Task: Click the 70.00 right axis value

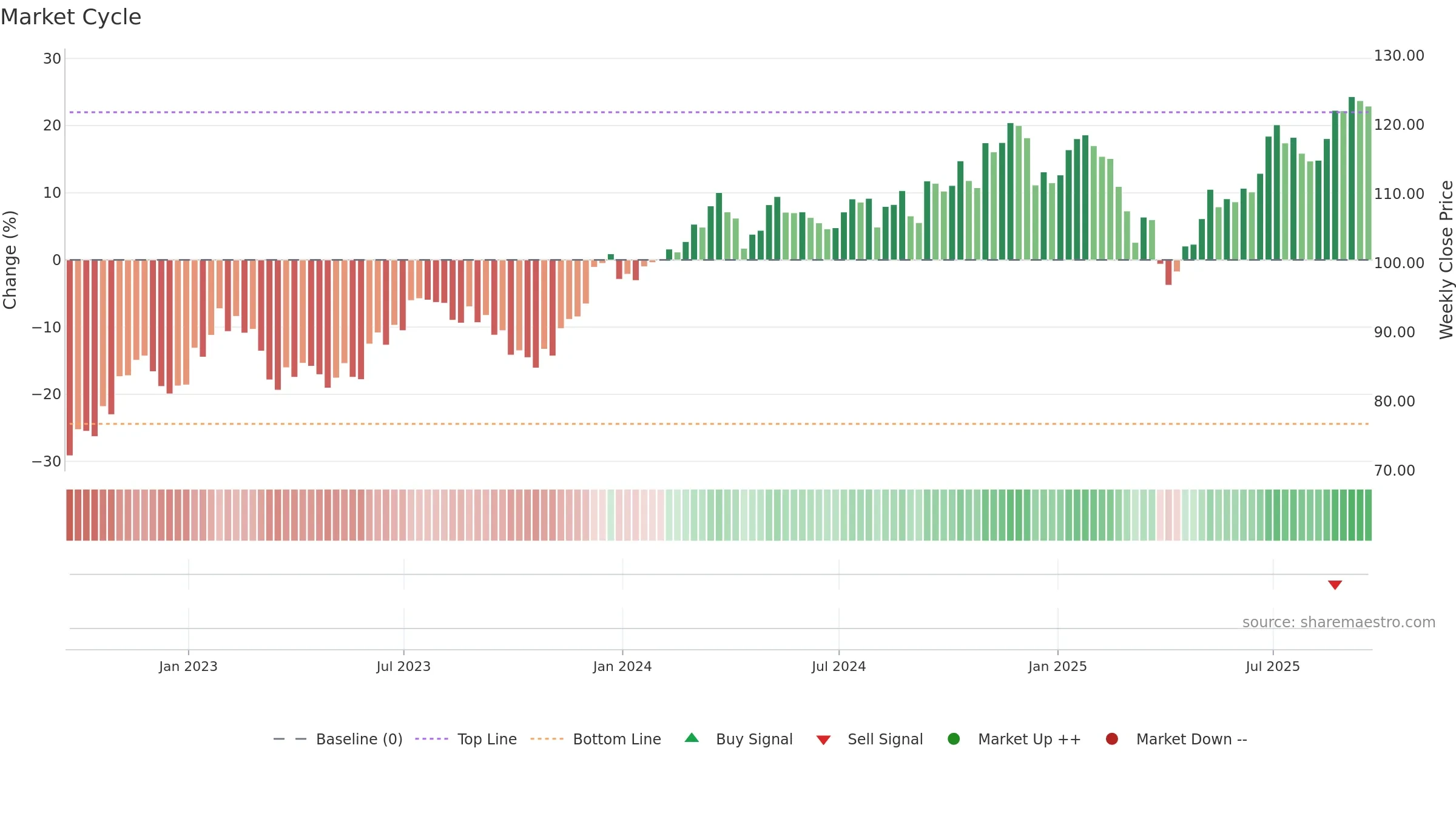Action: pos(1394,471)
